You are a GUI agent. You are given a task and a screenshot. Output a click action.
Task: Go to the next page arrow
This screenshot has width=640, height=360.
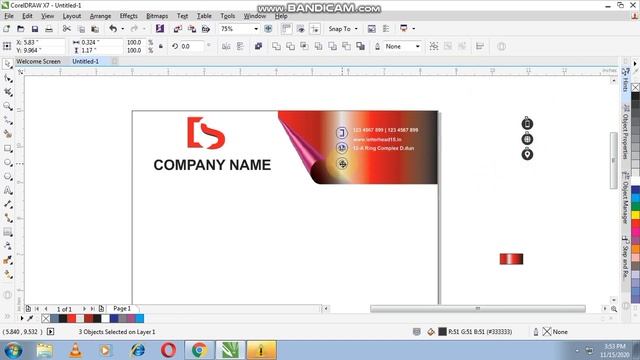[x=84, y=309]
